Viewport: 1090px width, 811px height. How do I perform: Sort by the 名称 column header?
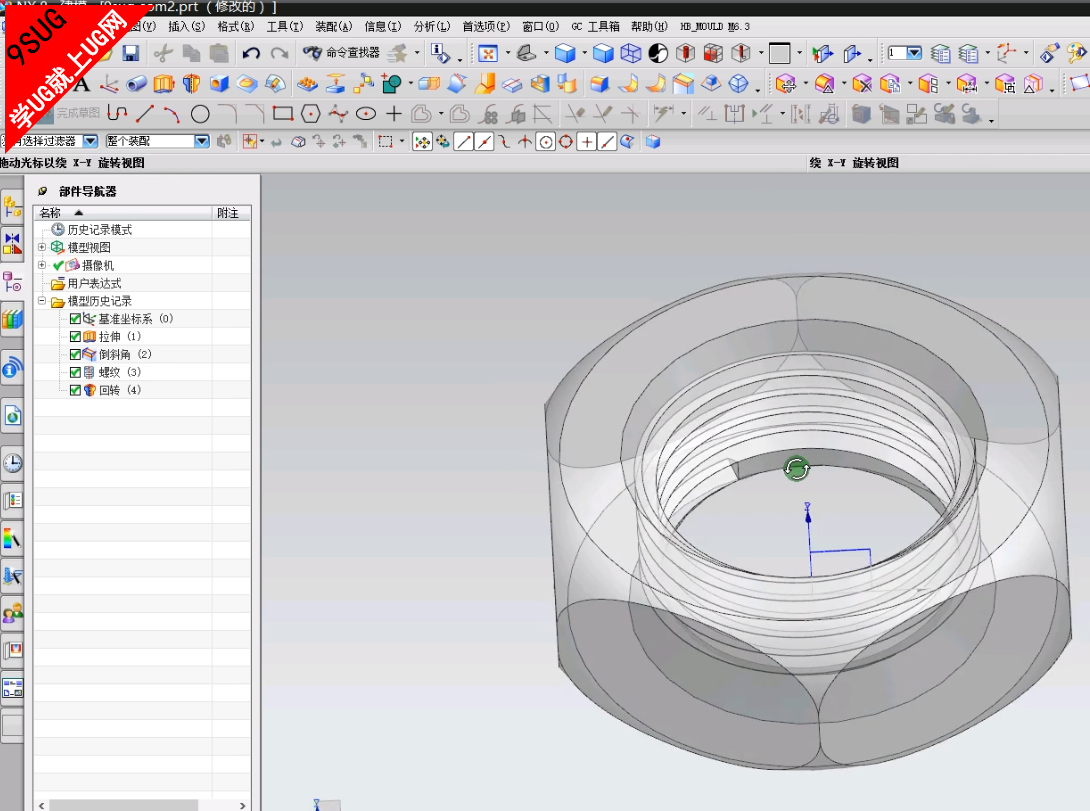pyautogui.click(x=123, y=213)
